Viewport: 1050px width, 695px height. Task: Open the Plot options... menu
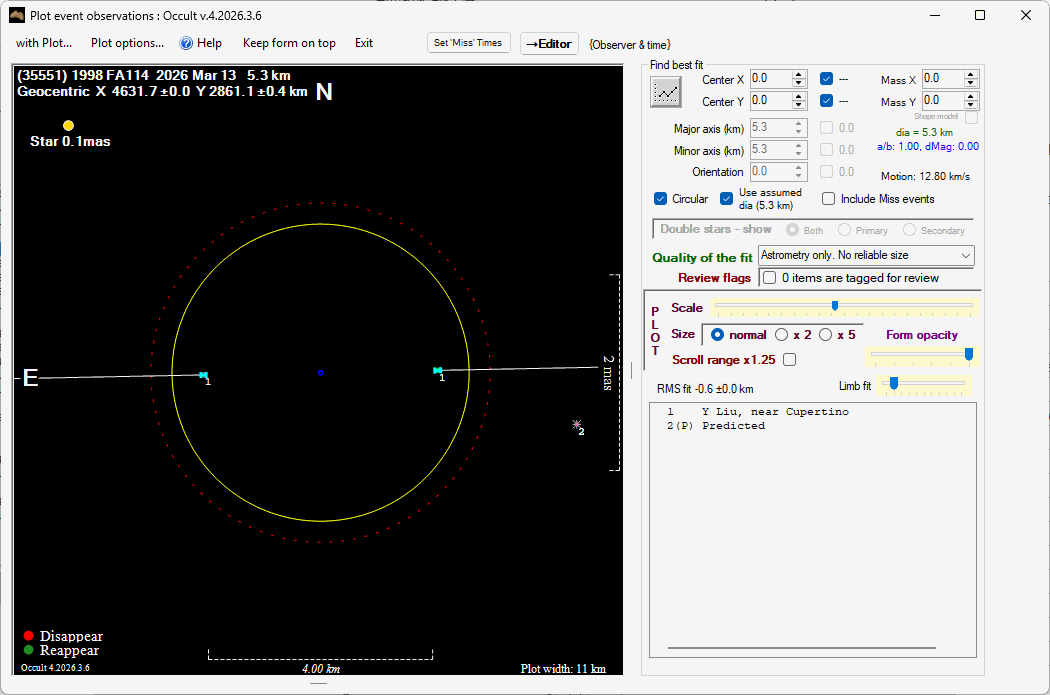pos(127,43)
